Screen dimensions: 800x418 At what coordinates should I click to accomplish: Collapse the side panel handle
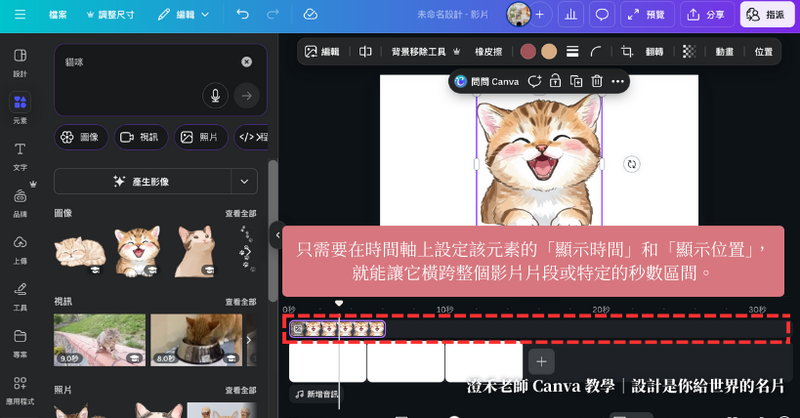(277, 235)
